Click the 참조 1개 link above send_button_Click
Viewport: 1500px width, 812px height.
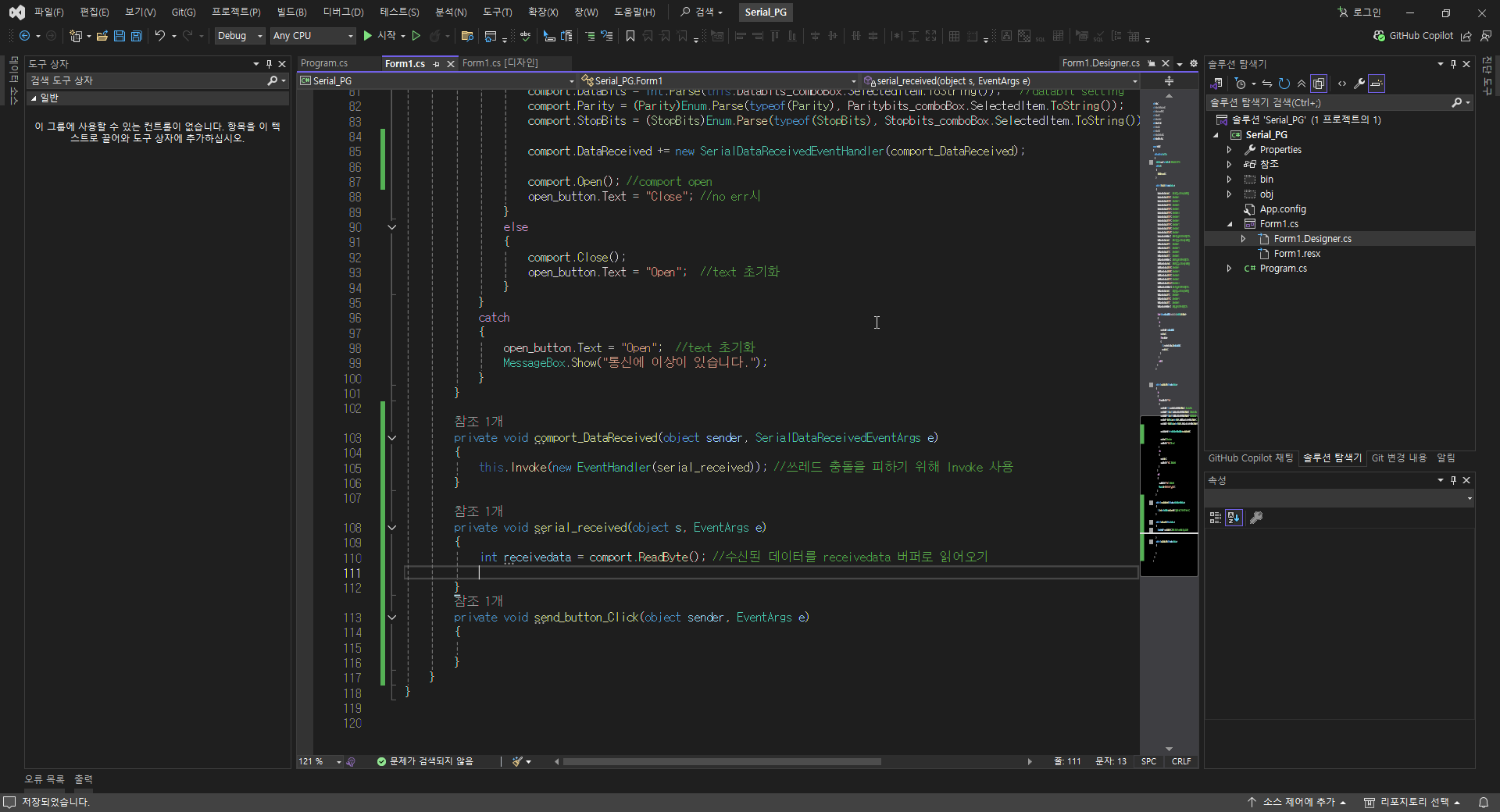478,601
